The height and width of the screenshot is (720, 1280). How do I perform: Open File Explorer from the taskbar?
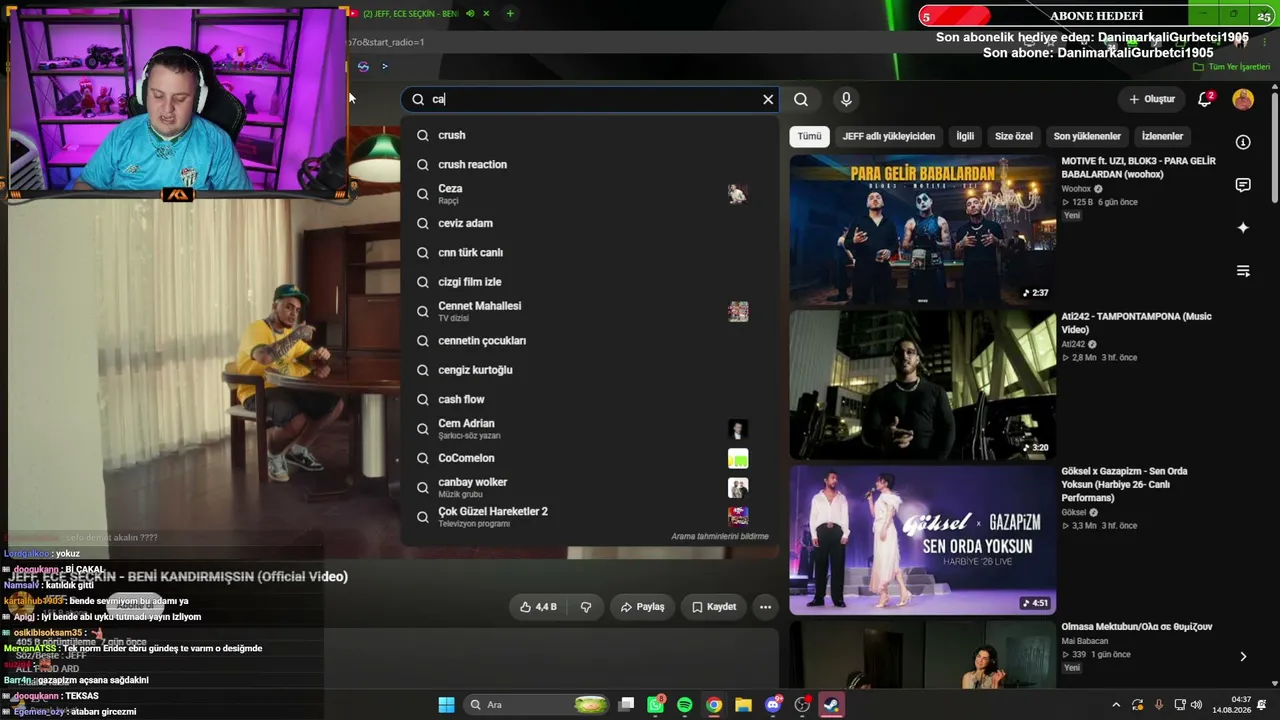743,705
